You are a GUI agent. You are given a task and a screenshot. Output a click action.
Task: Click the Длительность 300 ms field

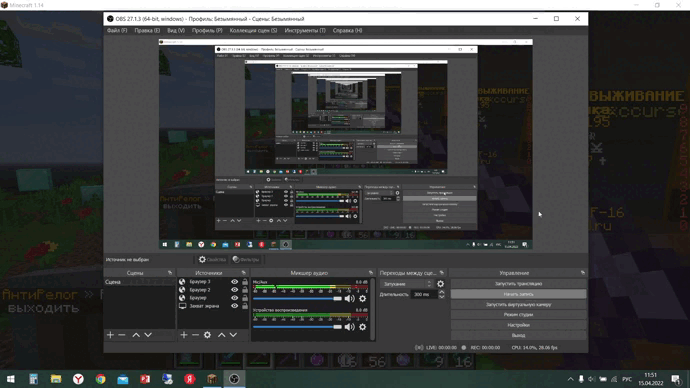click(424, 294)
